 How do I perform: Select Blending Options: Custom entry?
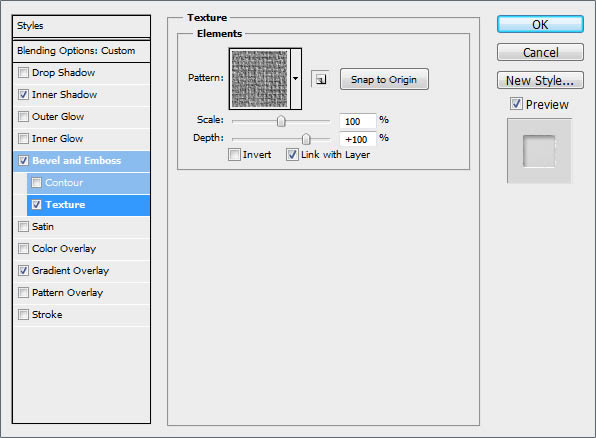pyautogui.click(x=81, y=51)
